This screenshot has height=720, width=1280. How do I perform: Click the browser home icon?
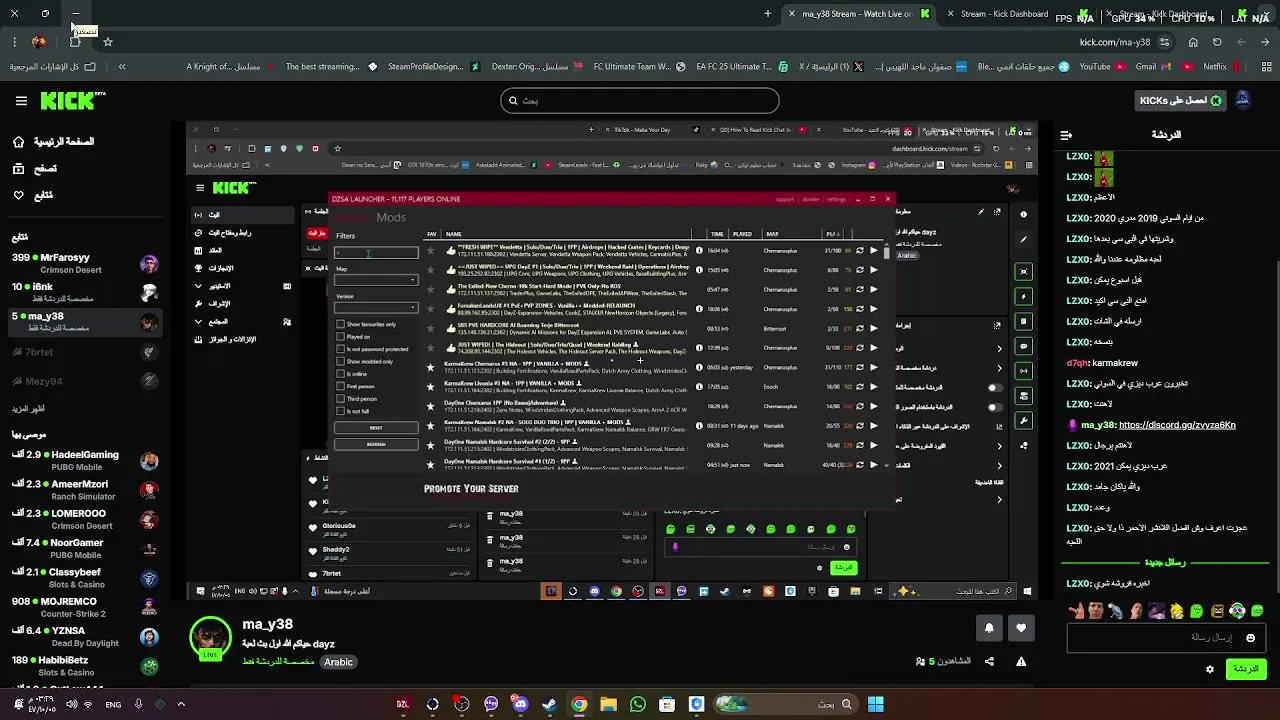[1193, 42]
